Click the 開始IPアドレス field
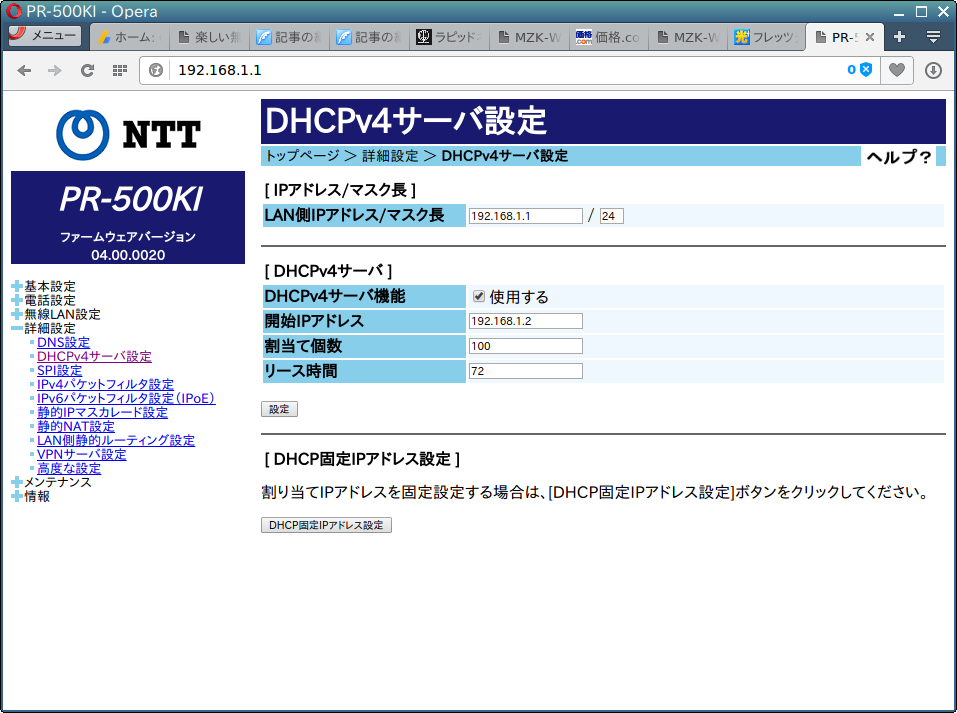Screen dimensions: 957x713 point(525,321)
